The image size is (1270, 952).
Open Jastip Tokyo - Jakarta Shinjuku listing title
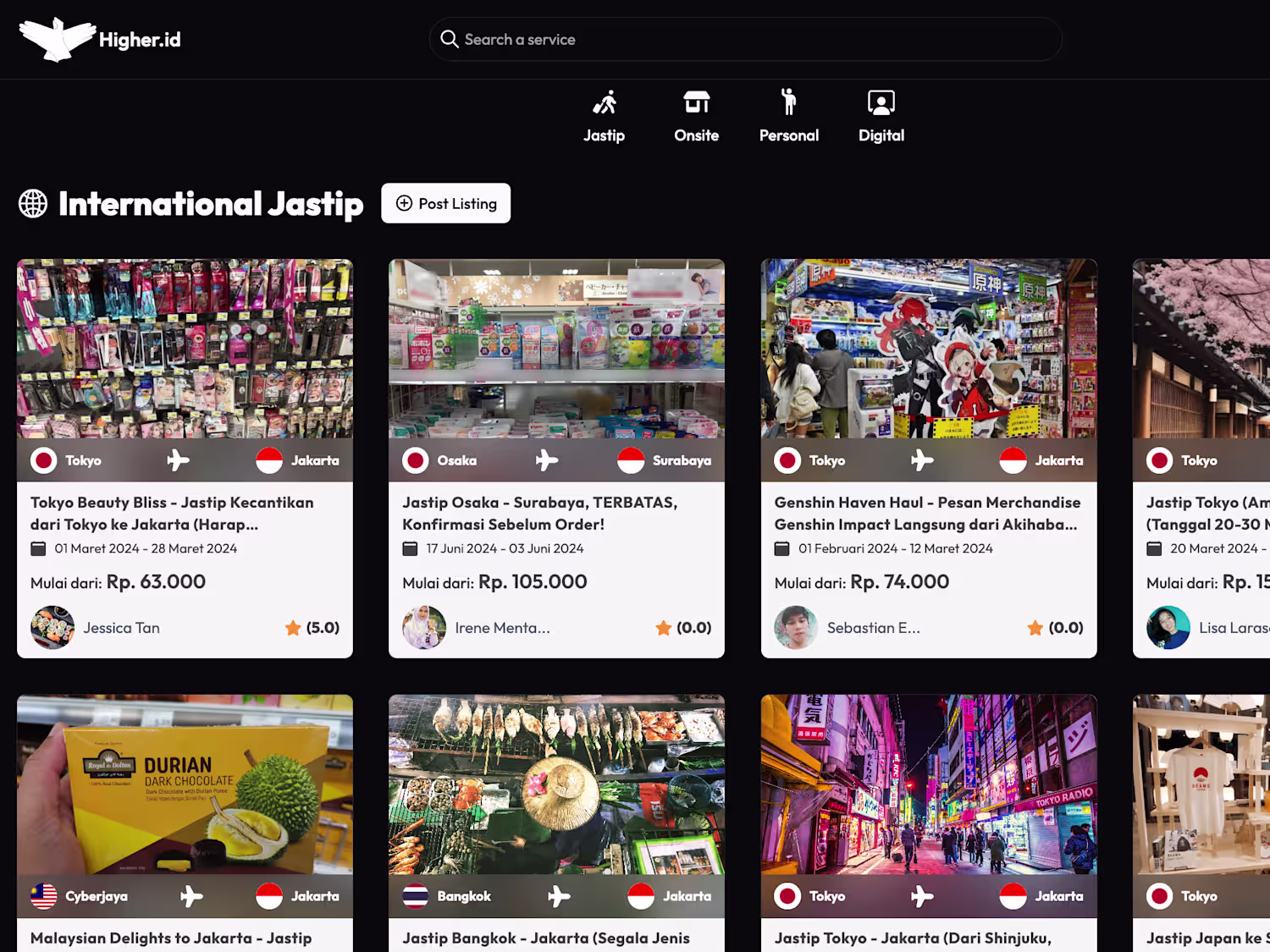913,938
